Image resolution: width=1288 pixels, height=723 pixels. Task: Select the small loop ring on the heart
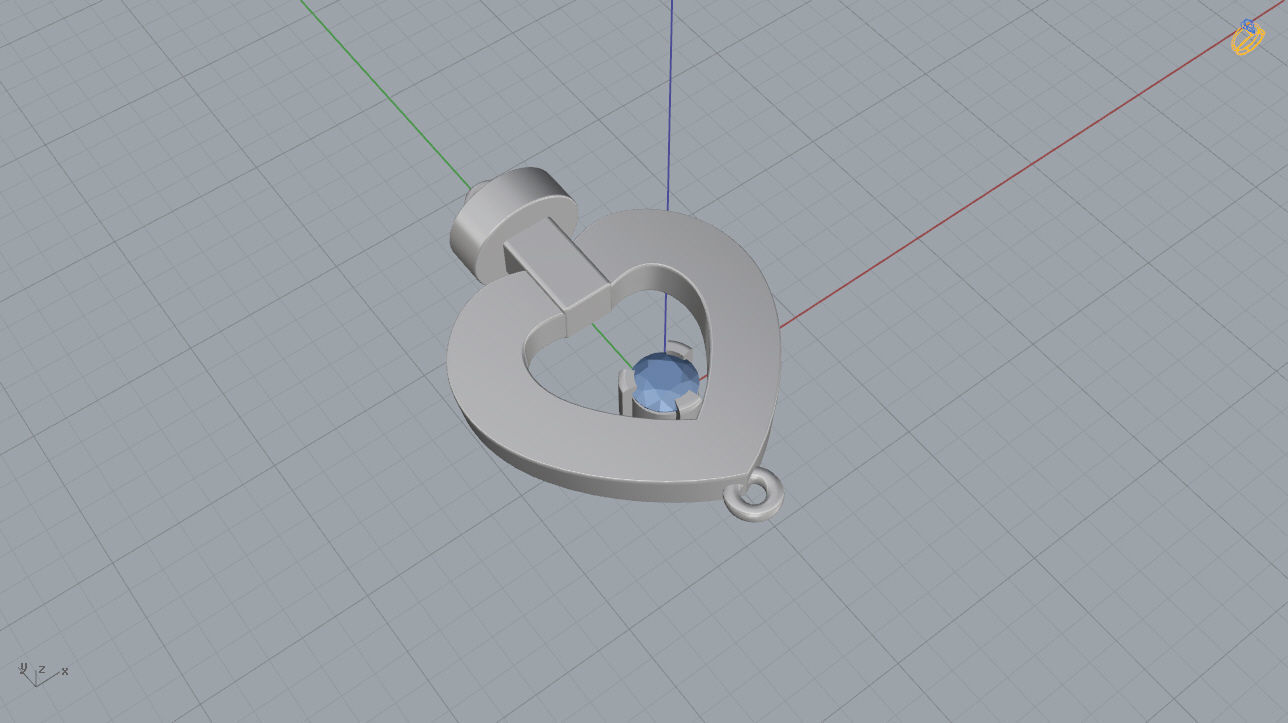pos(753,496)
